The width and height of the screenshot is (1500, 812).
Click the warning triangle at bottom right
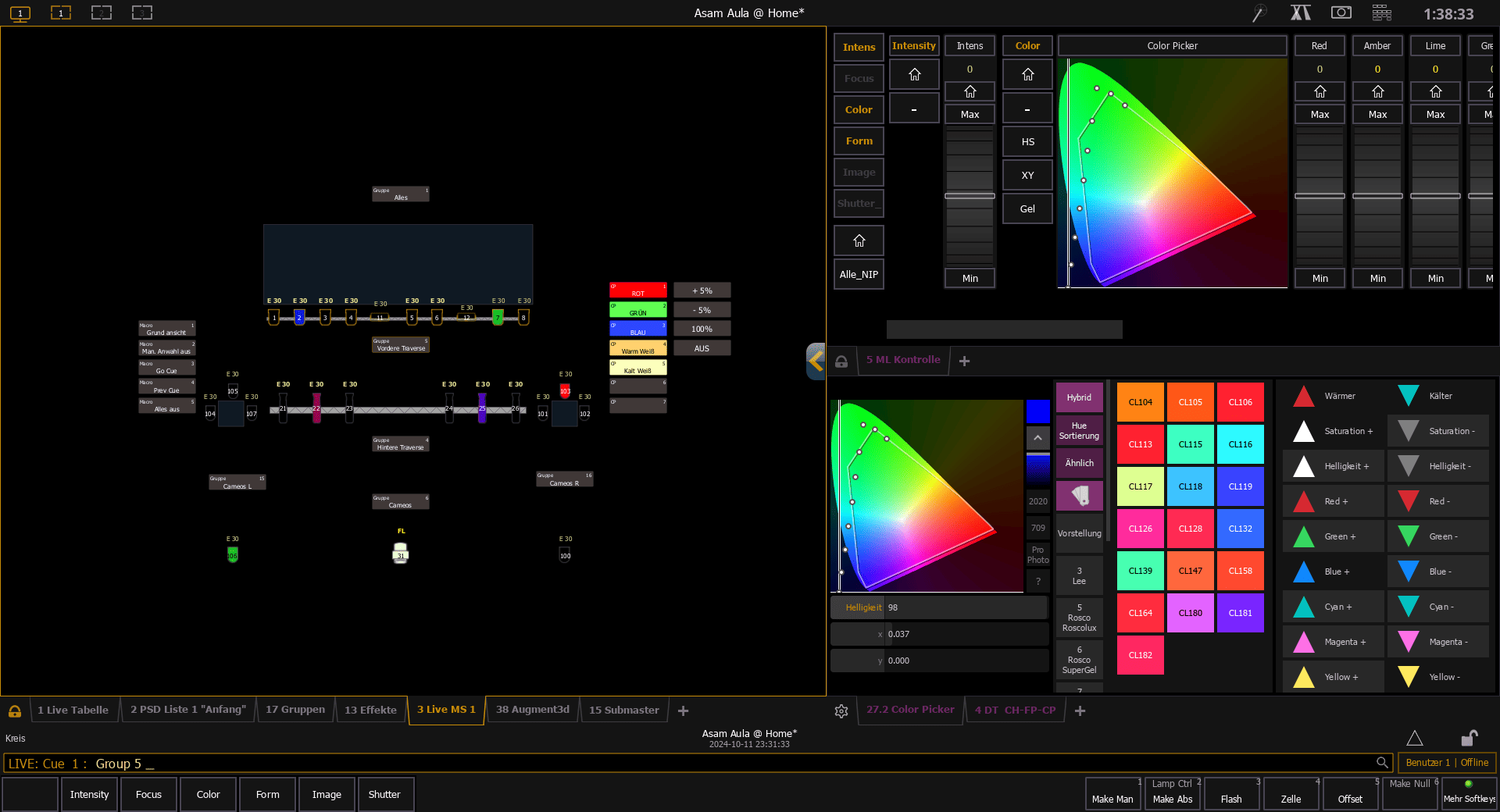[x=1416, y=739]
